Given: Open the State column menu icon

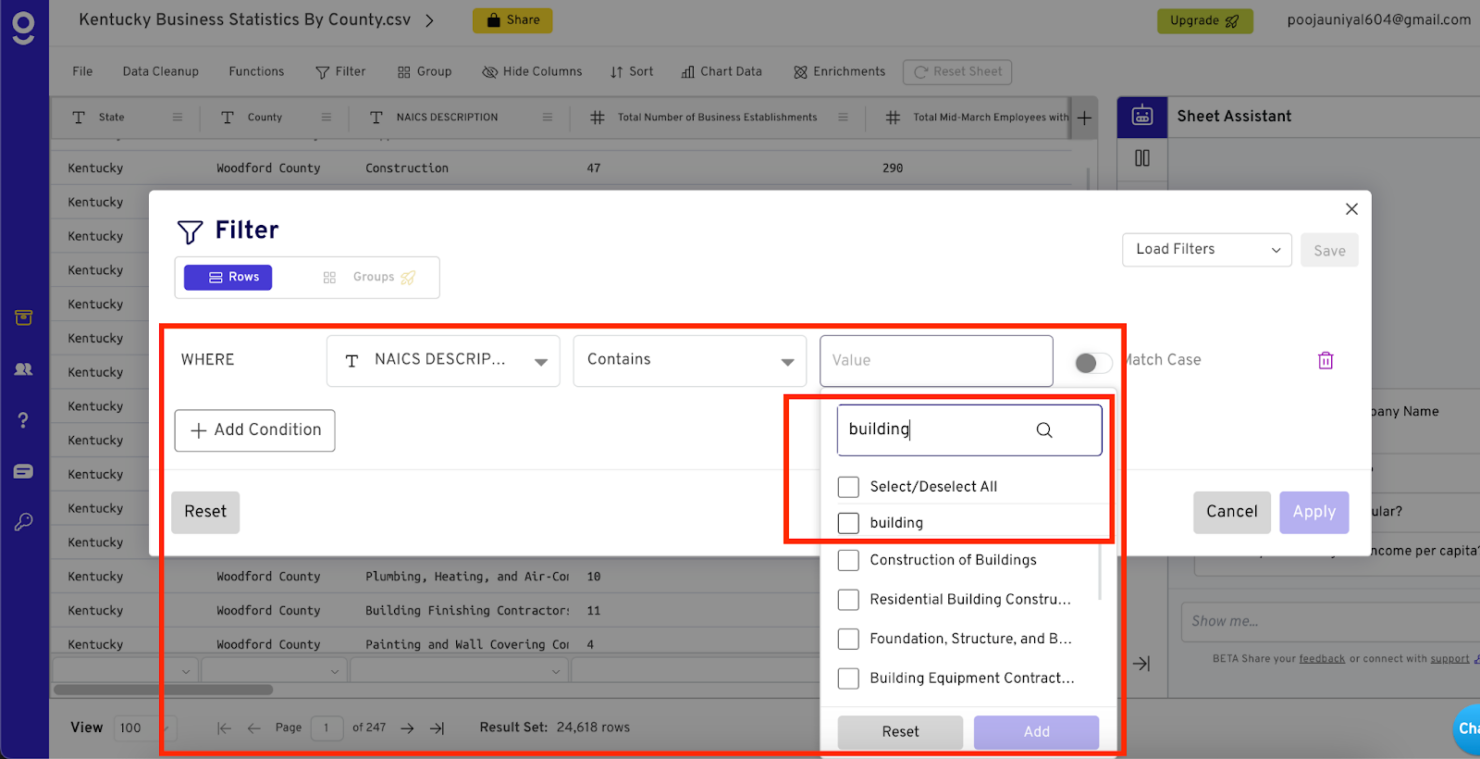Looking at the screenshot, I should pos(177,117).
